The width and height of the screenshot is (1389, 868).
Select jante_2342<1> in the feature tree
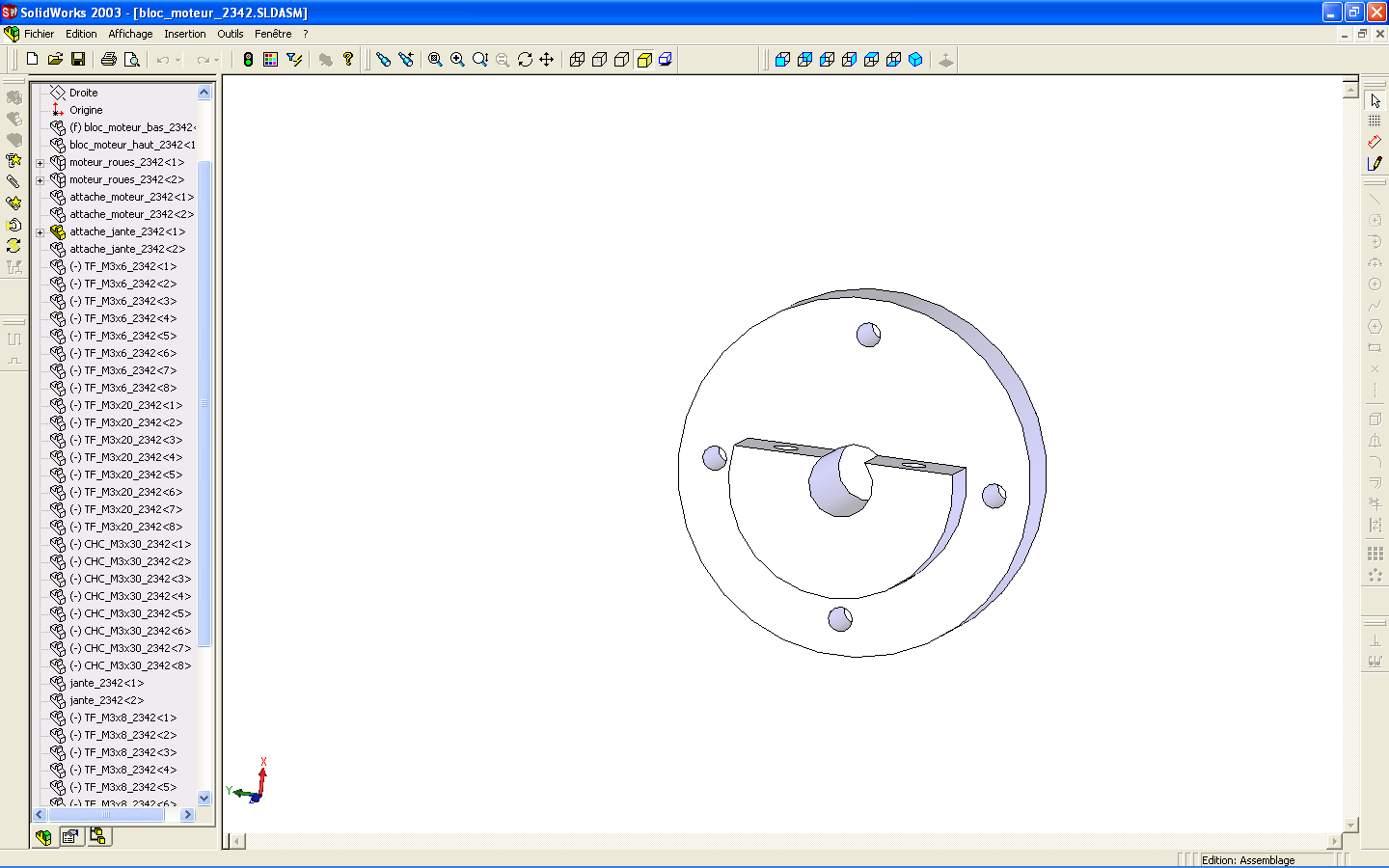point(106,683)
